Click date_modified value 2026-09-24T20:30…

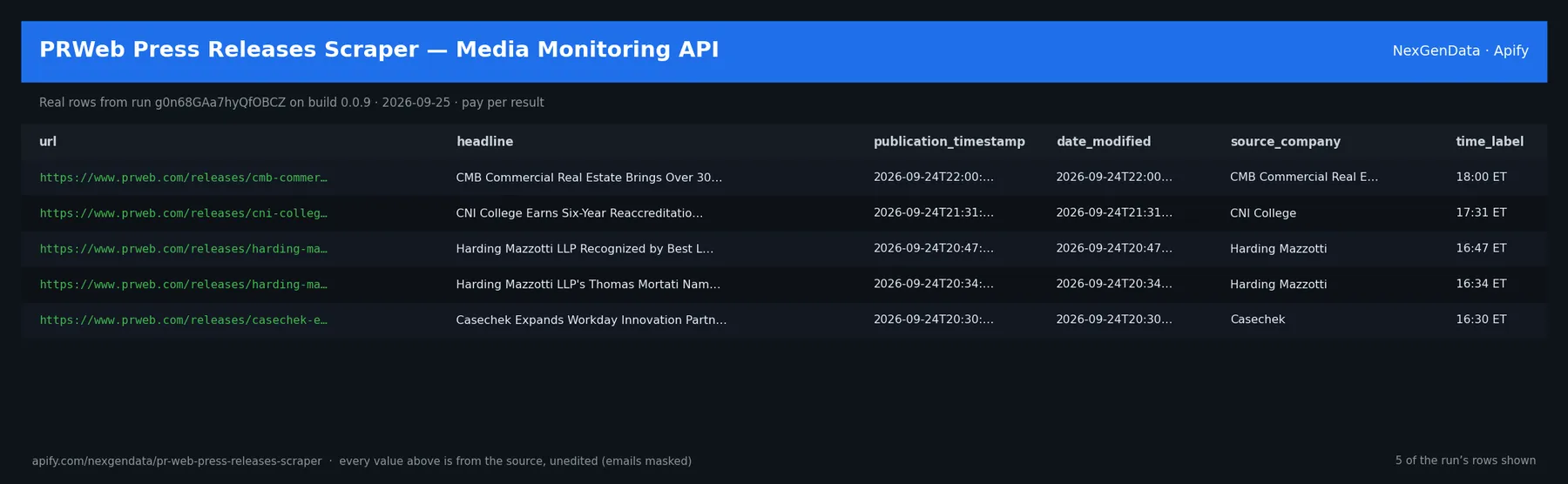click(1114, 320)
